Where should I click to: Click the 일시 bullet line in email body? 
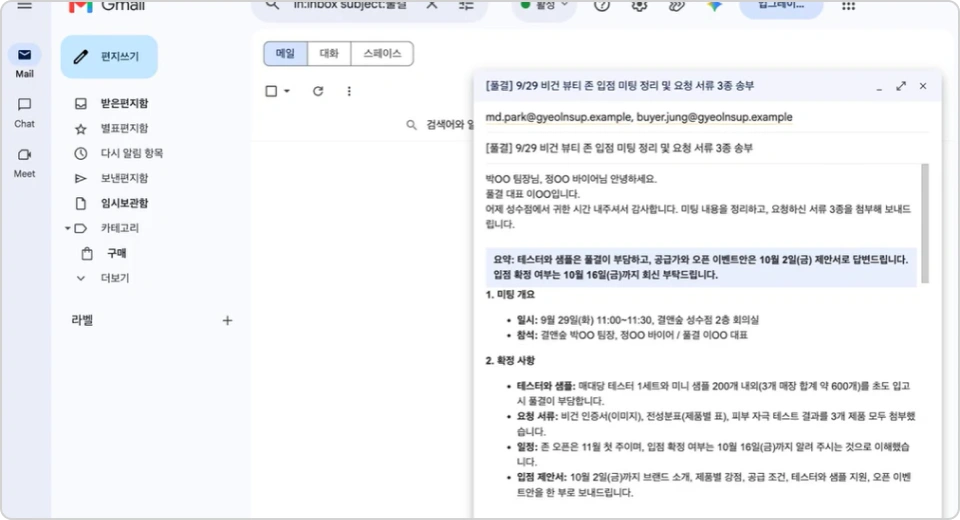[637, 320]
